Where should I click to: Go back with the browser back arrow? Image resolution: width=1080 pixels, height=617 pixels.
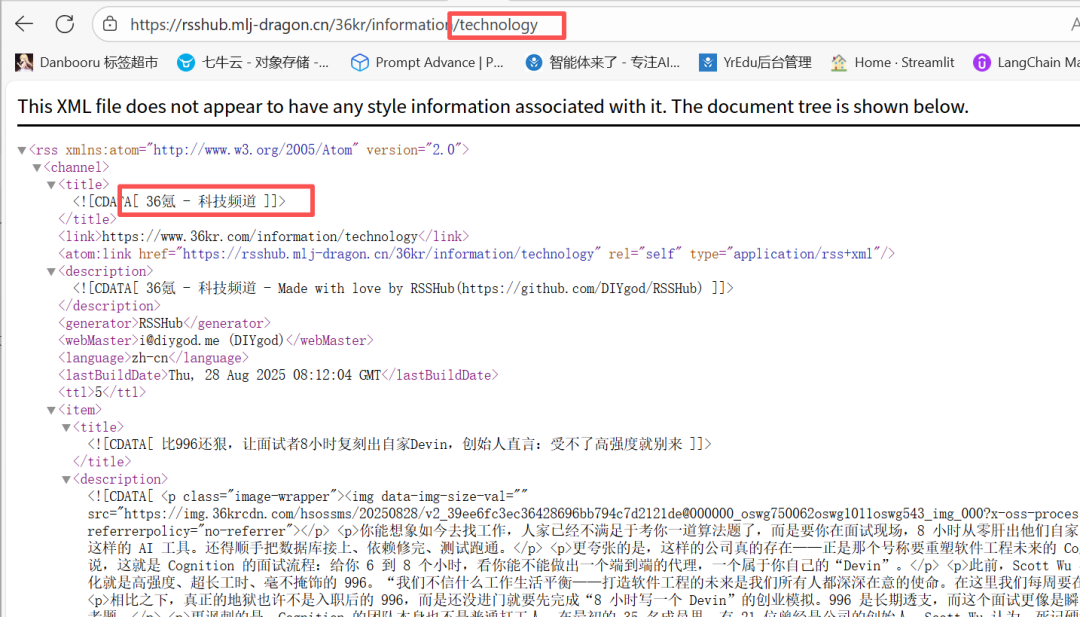click(24, 24)
